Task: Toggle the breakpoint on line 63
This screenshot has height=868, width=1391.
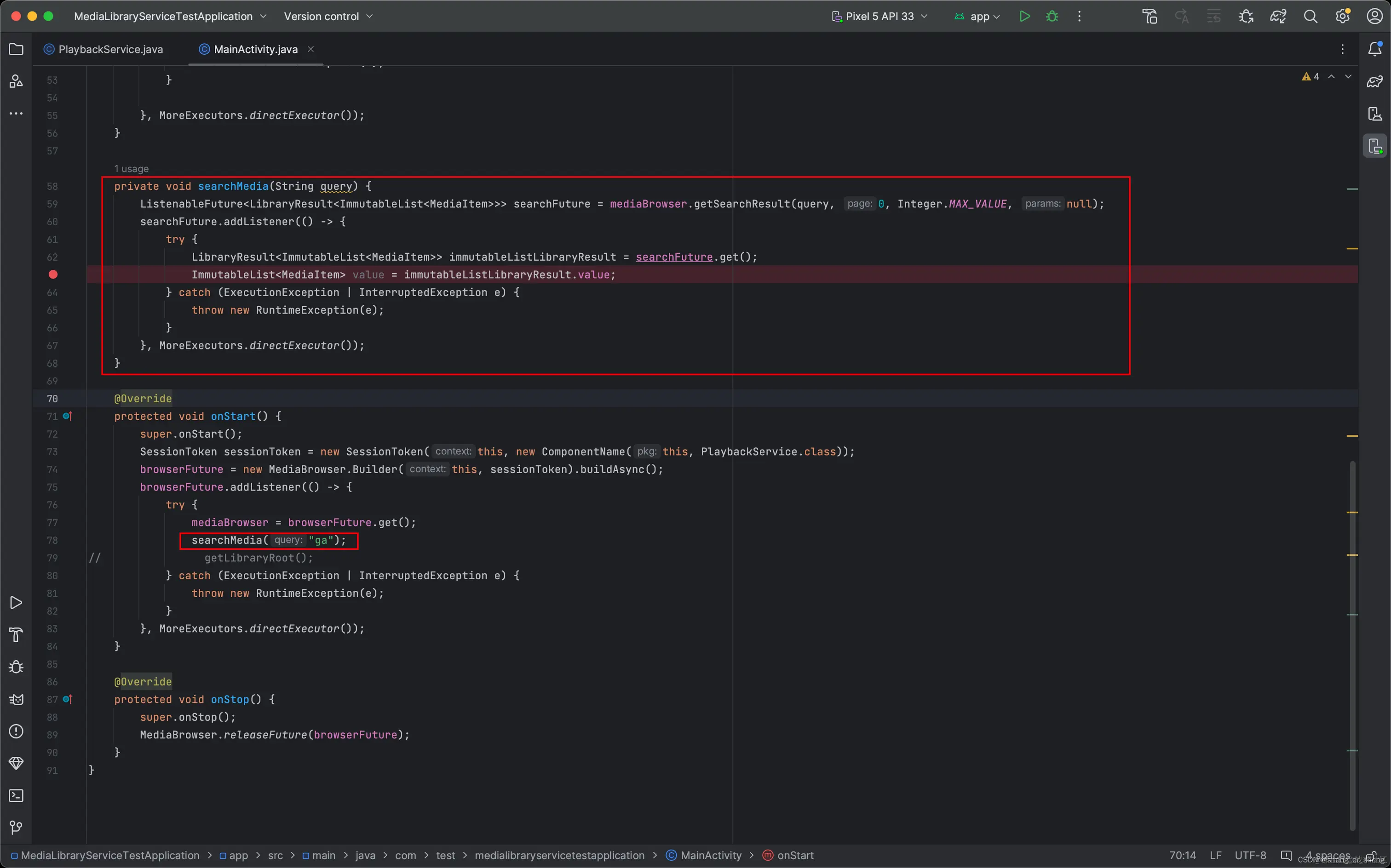Action: click(53, 274)
